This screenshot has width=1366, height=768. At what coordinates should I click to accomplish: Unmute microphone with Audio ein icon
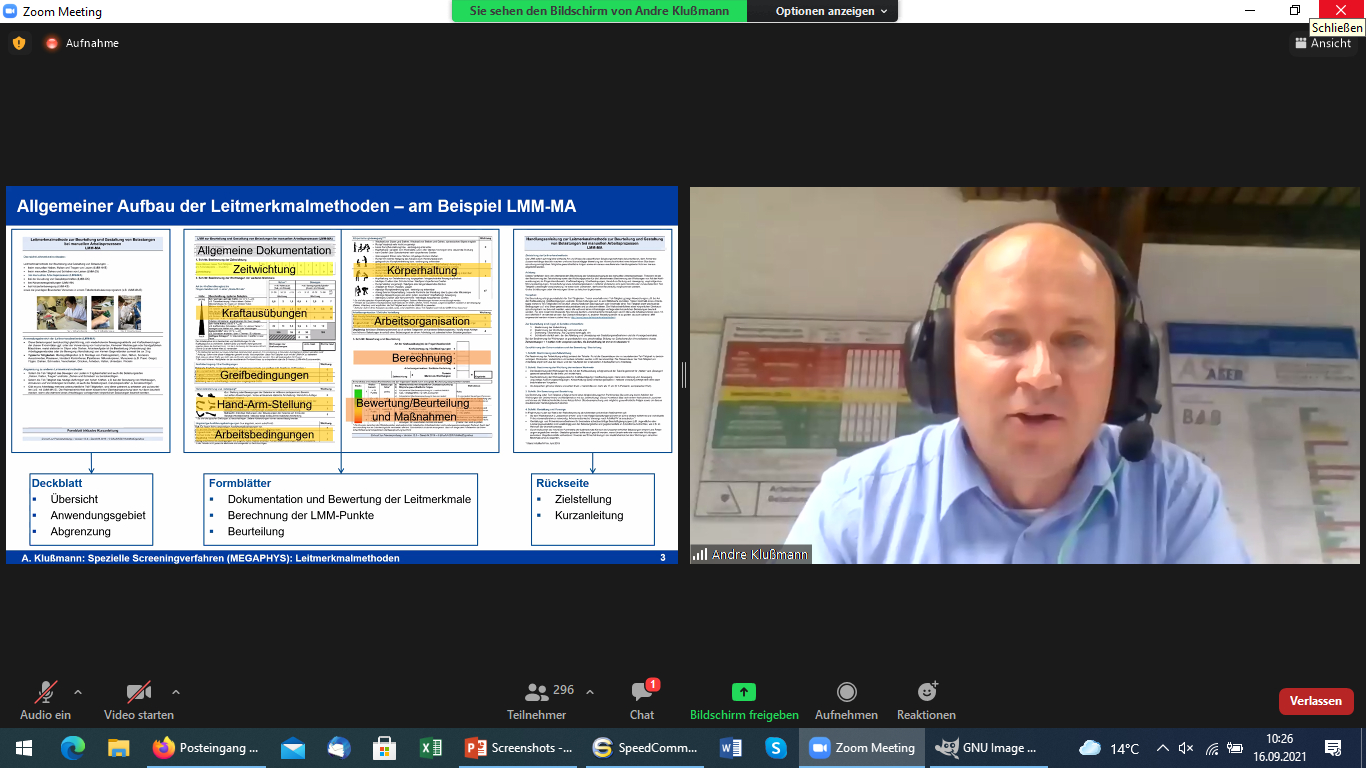45,693
